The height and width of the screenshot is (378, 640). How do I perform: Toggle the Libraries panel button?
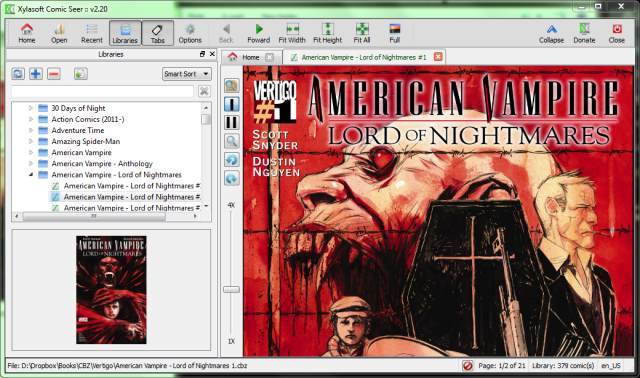pyautogui.click(x=125, y=33)
